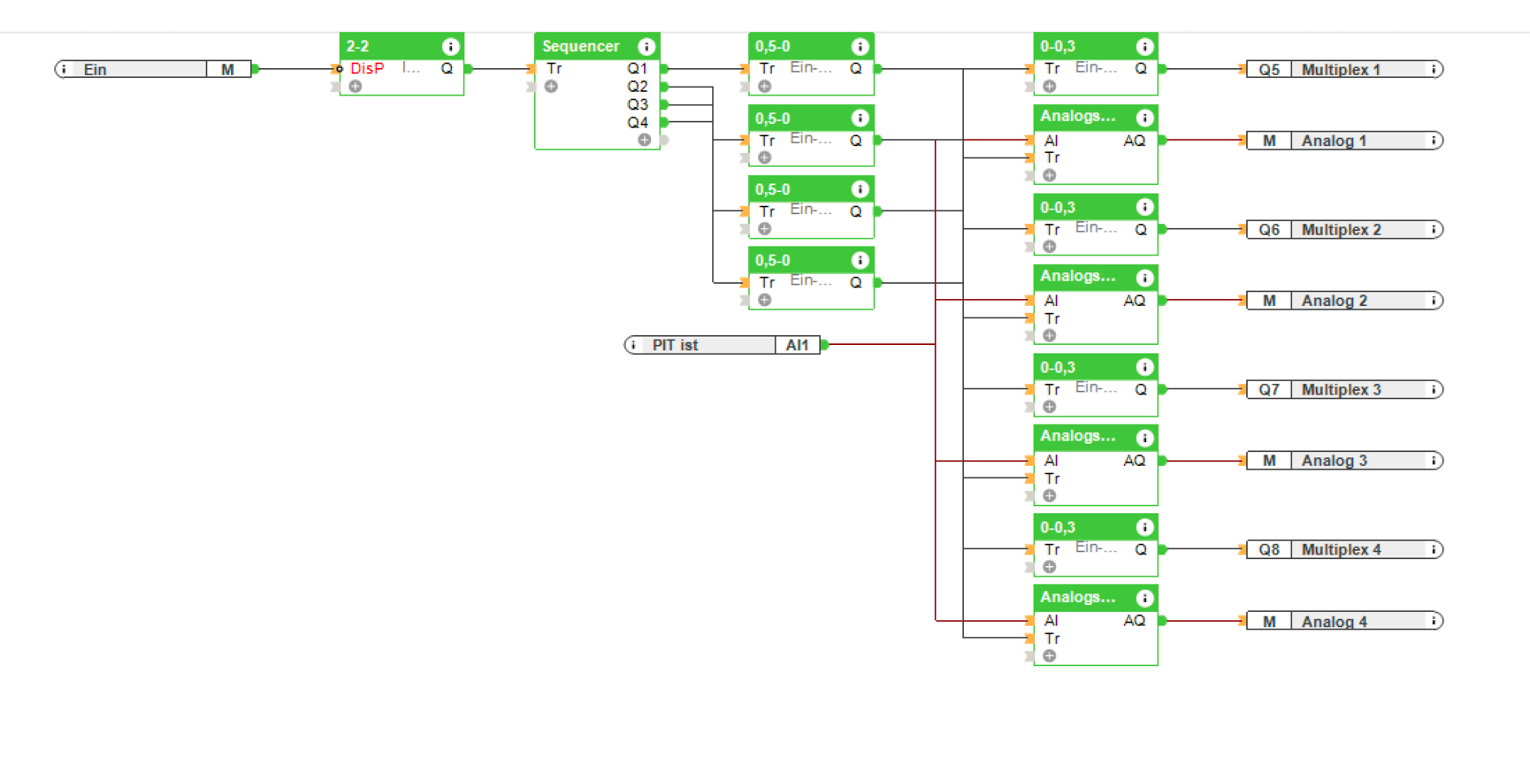
Task: Click the DisP input label on 2-2 block
Action: (367, 69)
